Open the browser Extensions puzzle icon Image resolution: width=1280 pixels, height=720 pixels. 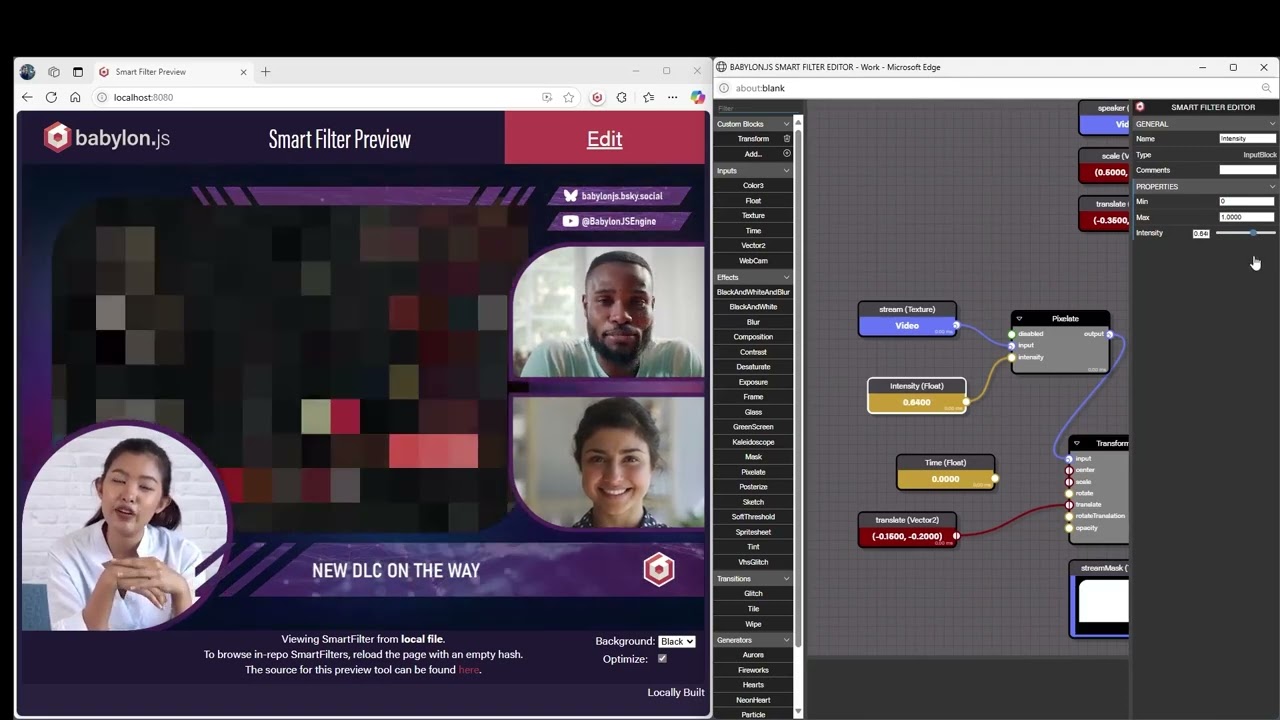click(x=622, y=97)
